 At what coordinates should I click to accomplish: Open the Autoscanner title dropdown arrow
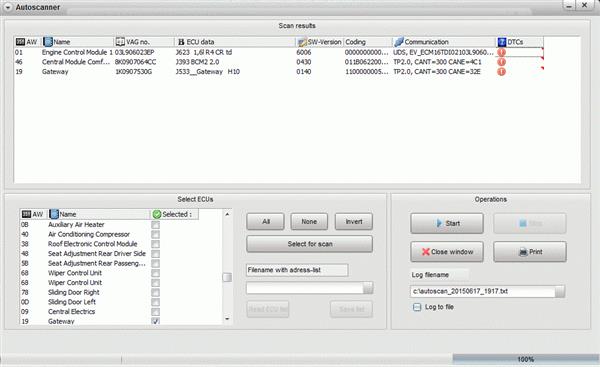click(x=8, y=7)
